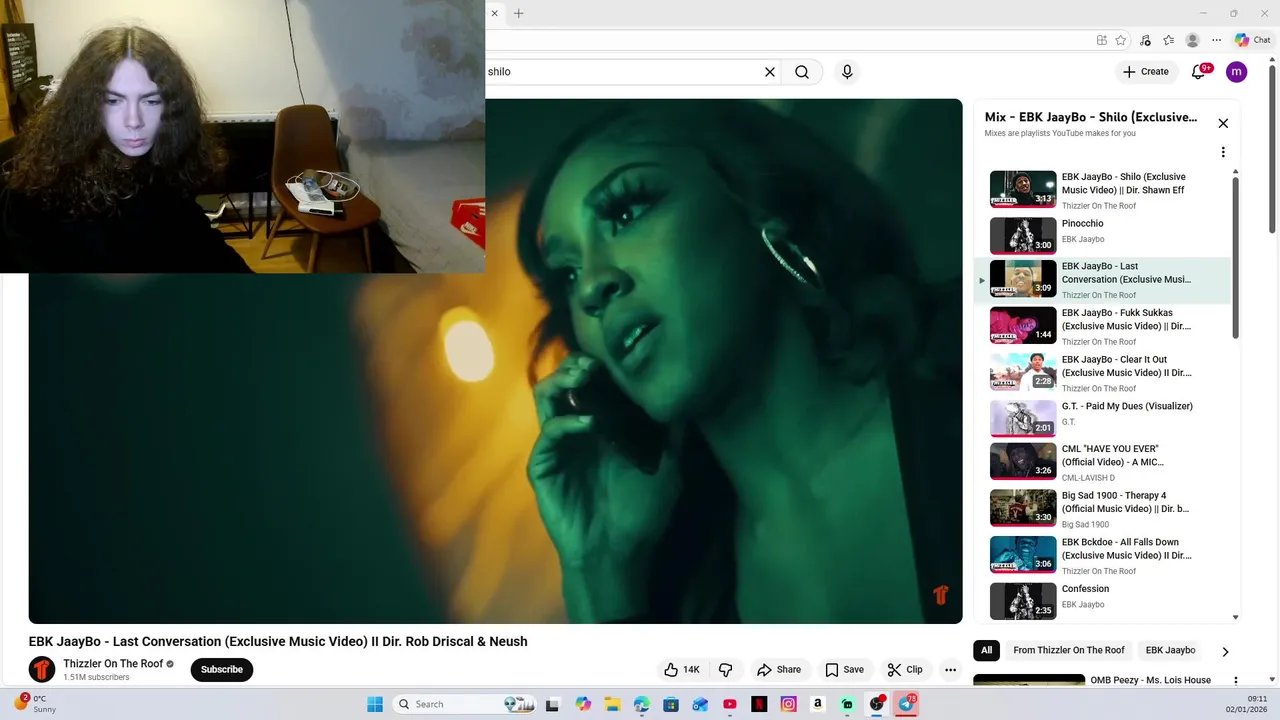The width and height of the screenshot is (1280, 720).
Task: Play 'EBK JaayBo - Fukk Sukkas' in the mix
Action: click(1103, 326)
